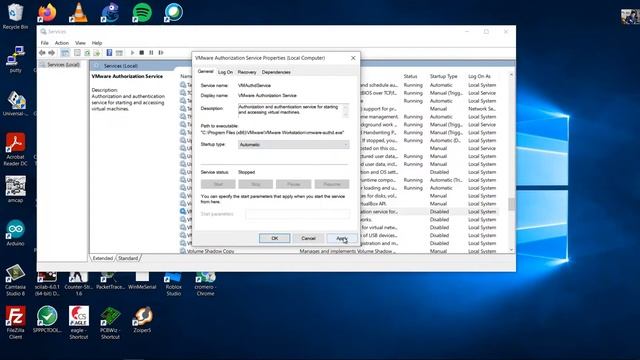
Task: Open Camtasia Studio 8 desktop icon
Action: coord(16,280)
